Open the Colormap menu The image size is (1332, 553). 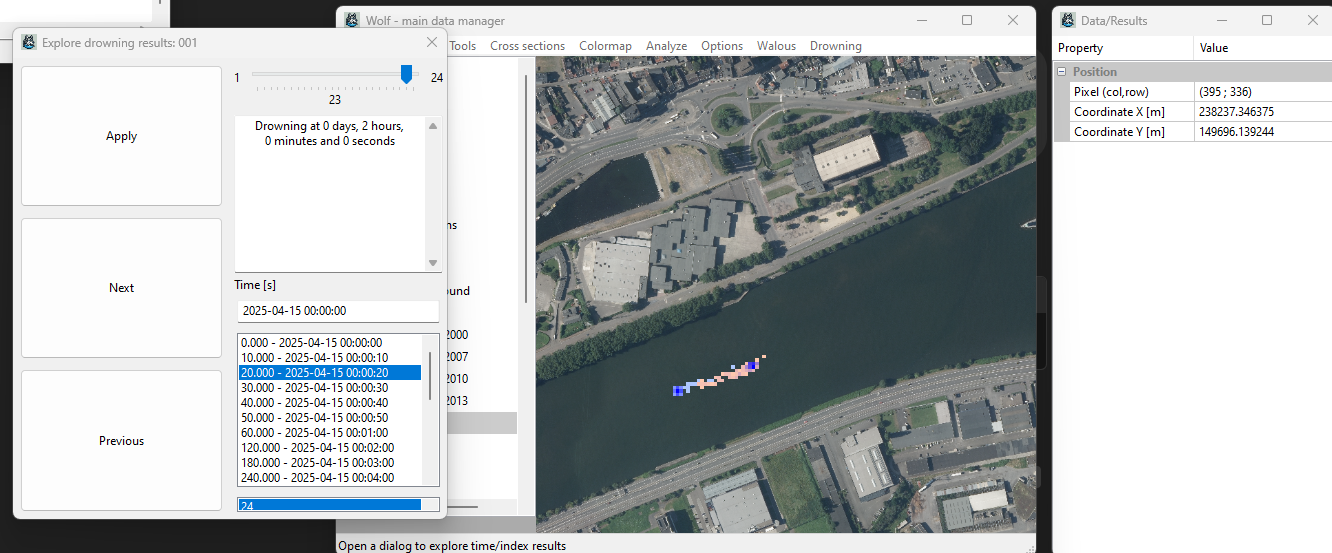tap(605, 46)
